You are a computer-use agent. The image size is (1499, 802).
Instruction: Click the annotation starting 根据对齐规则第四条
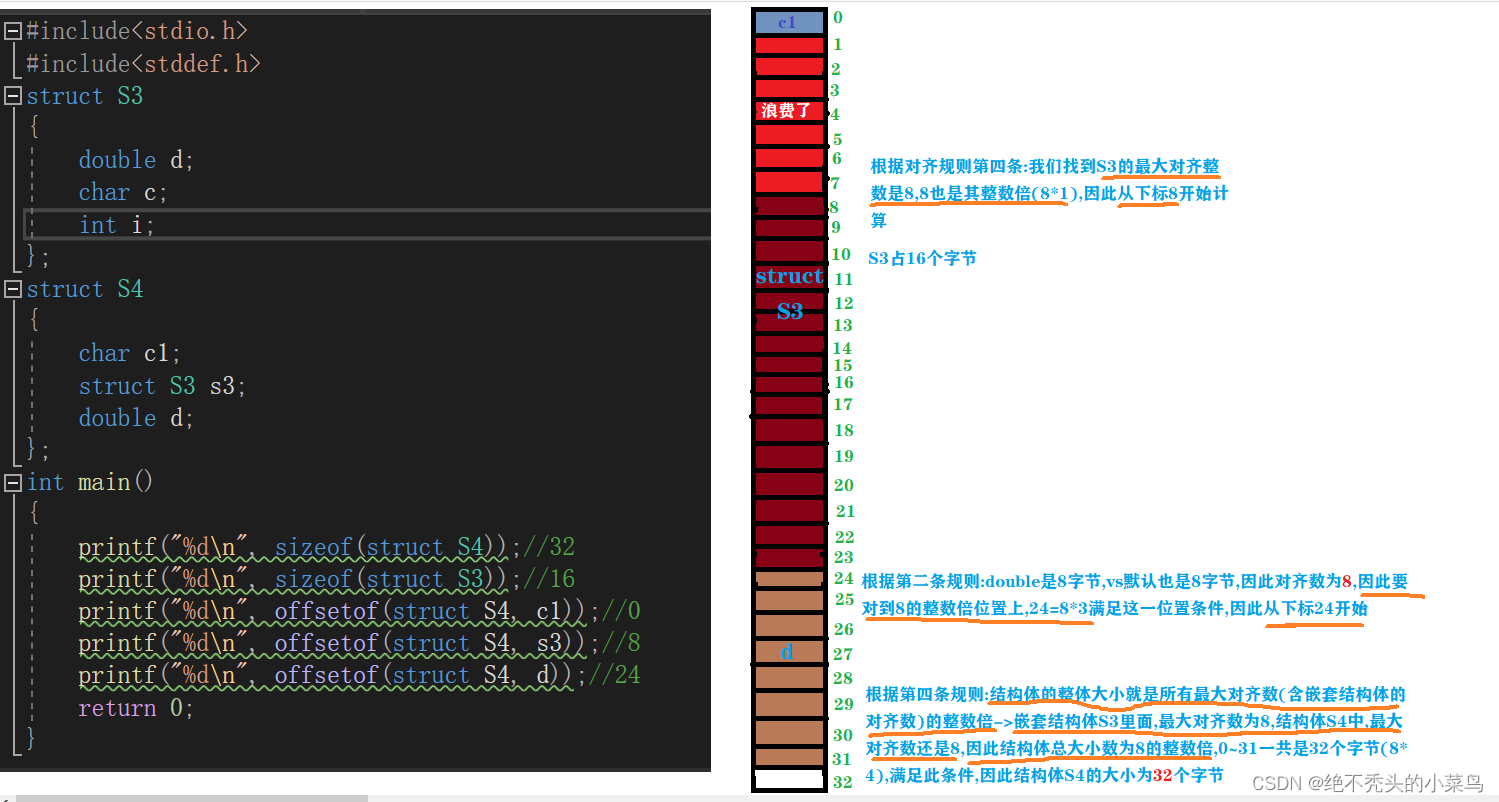coord(1049,193)
